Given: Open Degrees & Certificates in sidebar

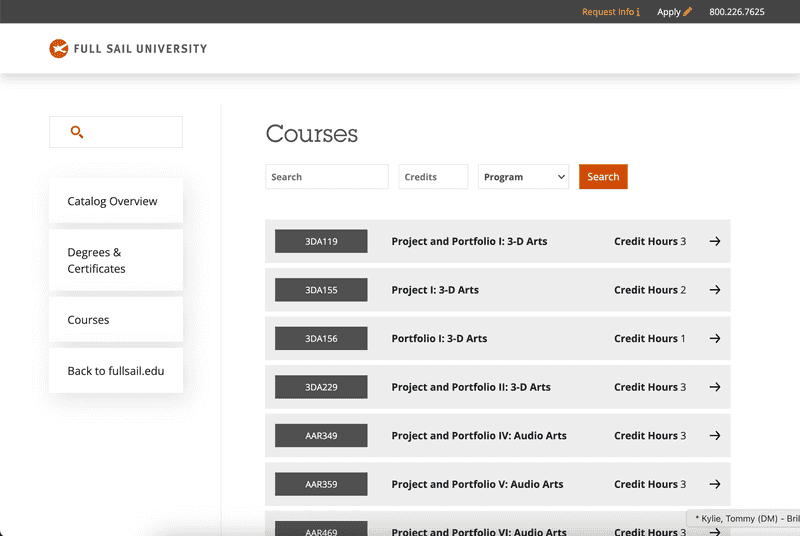Looking at the screenshot, I should point(116,260).
